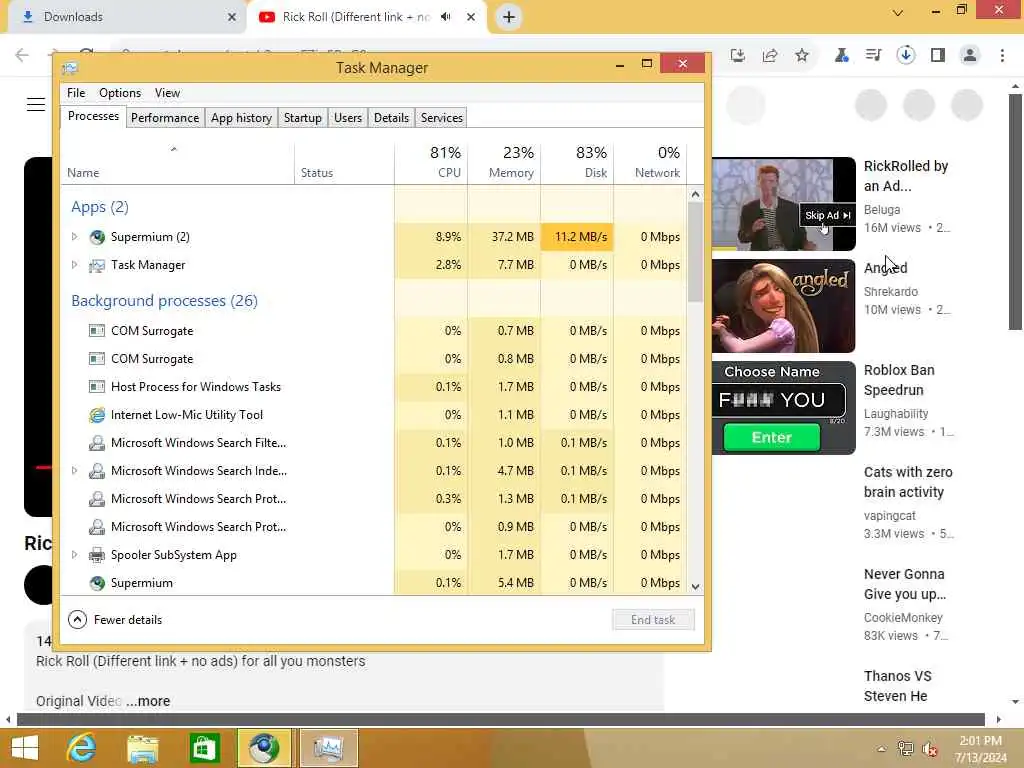Click the disabled End task button

click(x=653, y=620)
